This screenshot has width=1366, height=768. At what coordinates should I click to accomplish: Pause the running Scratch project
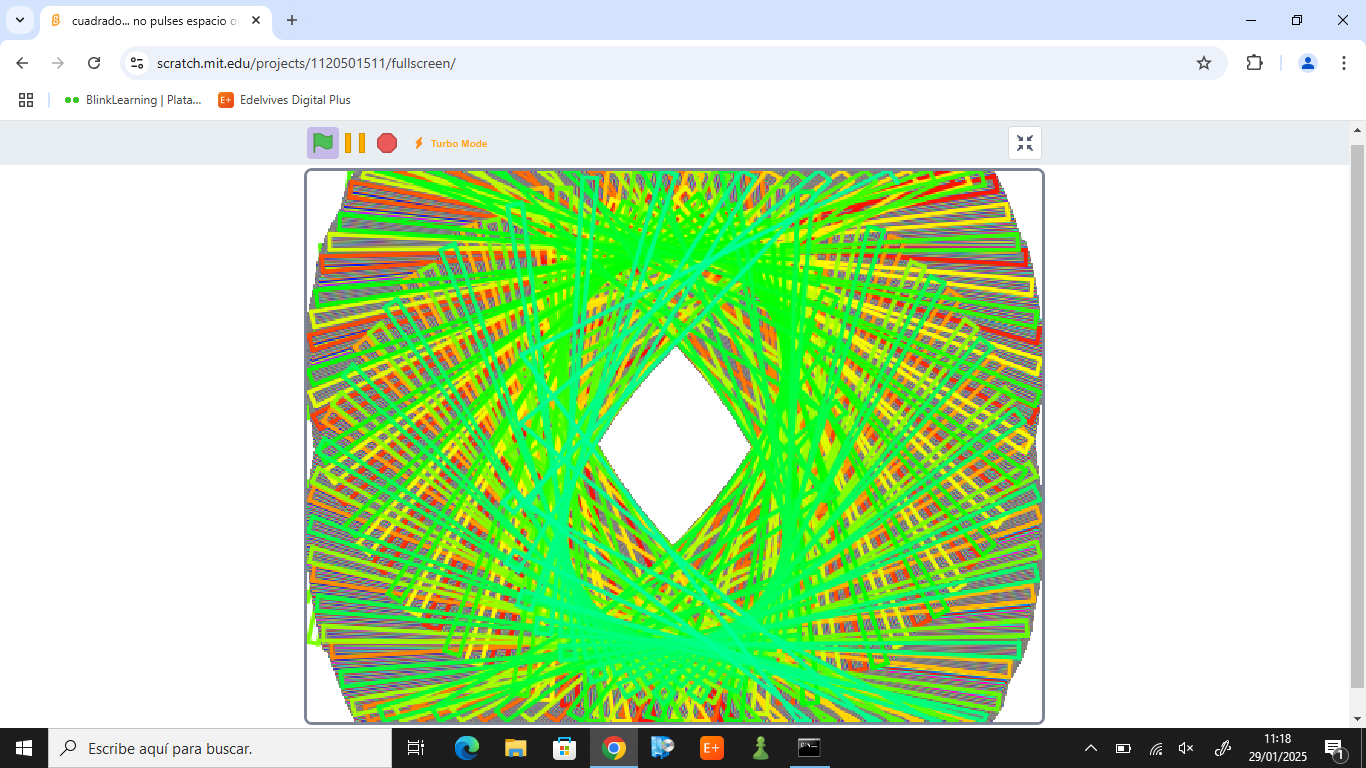pos(355,143)
